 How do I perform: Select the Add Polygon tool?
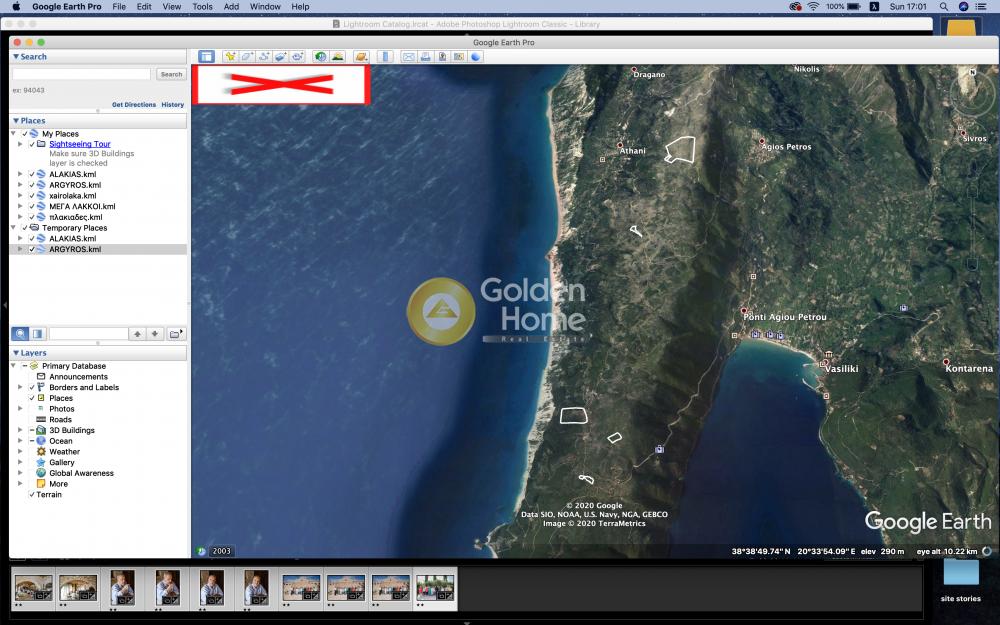[247, 57]
